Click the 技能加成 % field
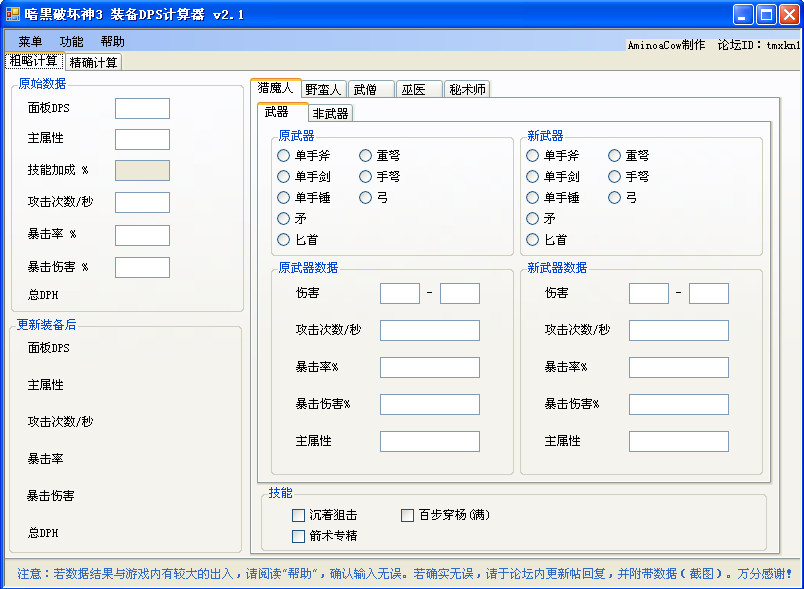This screenshot has width=804, height=589. (x=142, y=171)
